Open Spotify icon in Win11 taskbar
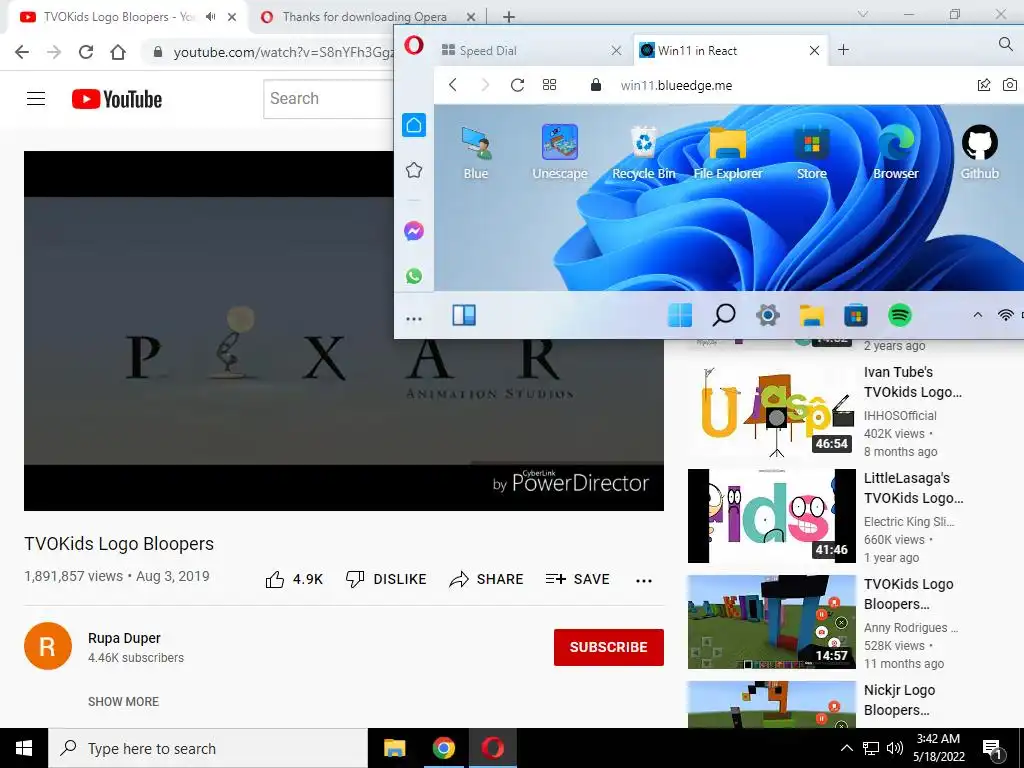Image resolution: width=1024 pixels, height=768 pixels. click(900, 315)
